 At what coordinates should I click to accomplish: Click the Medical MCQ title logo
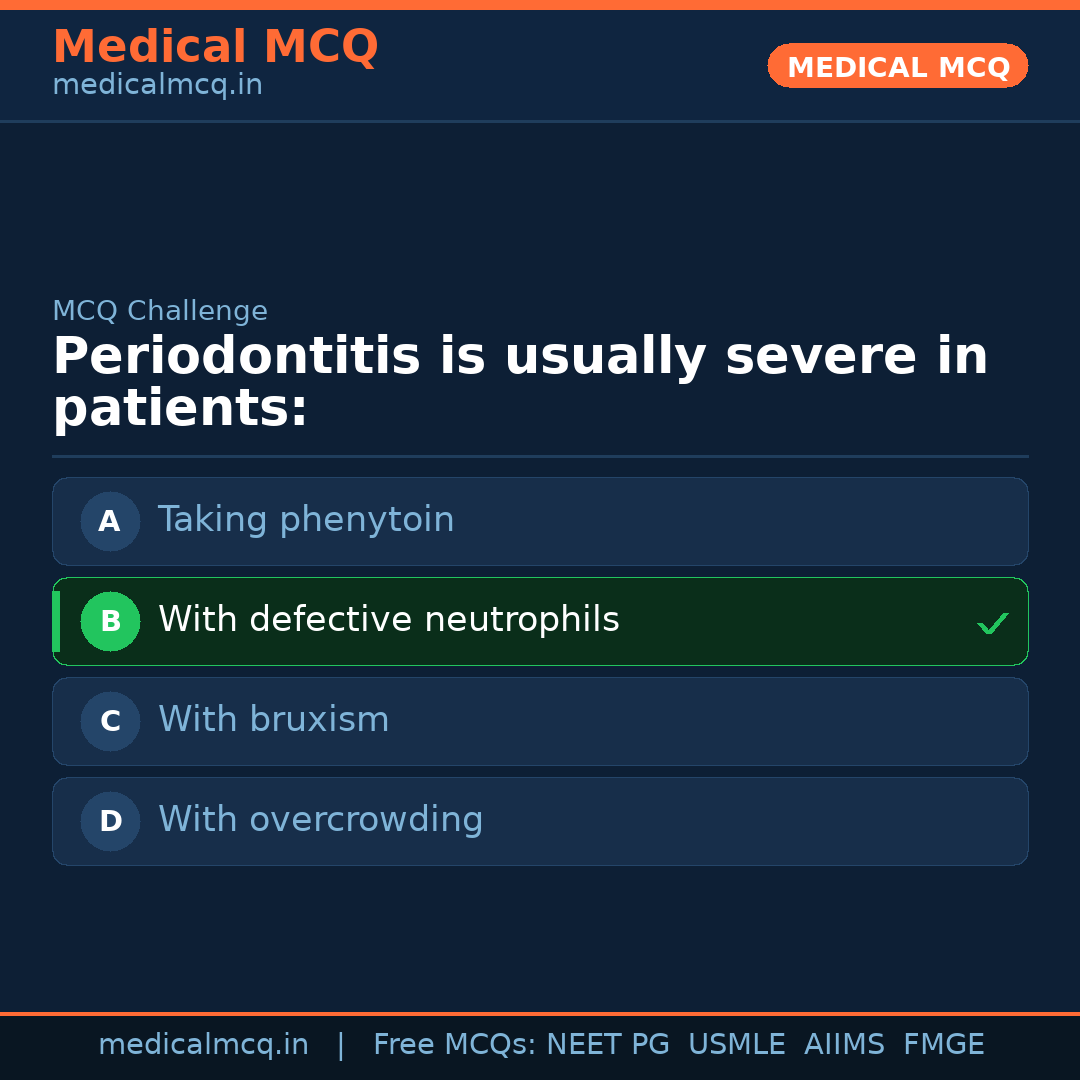tap(215, 47)
